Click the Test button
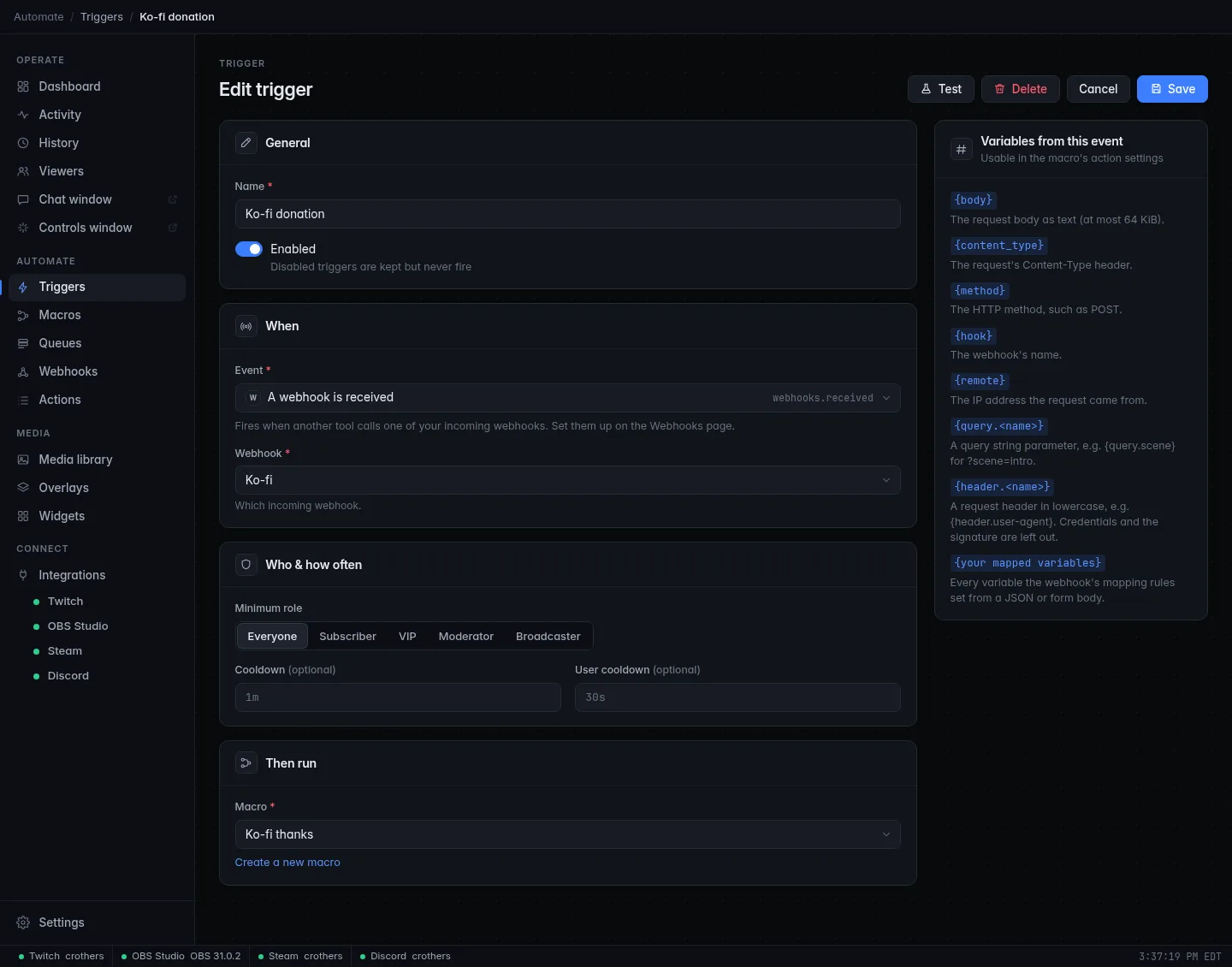 click(x=941, y=89)
